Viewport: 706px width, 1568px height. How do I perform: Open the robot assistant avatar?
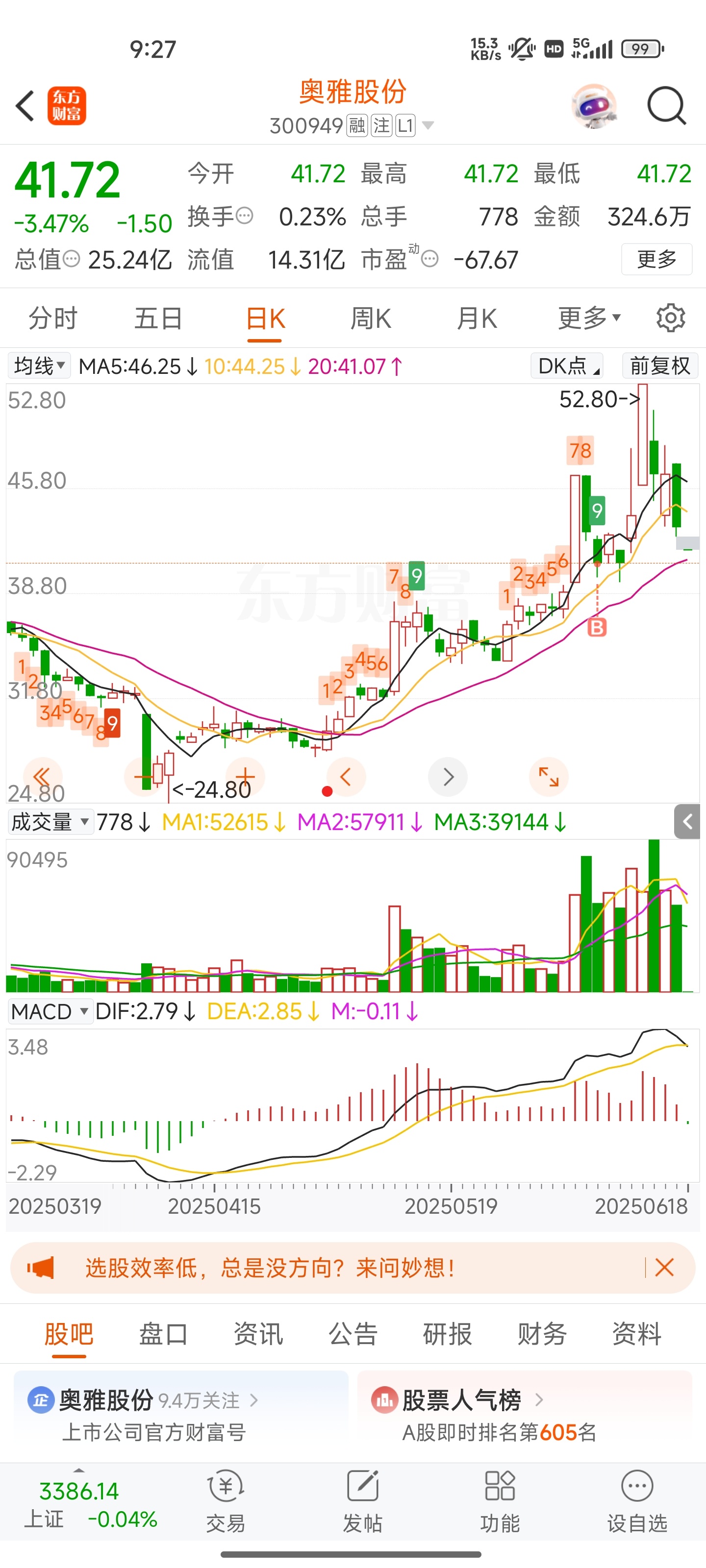click(x=594, y=106)
